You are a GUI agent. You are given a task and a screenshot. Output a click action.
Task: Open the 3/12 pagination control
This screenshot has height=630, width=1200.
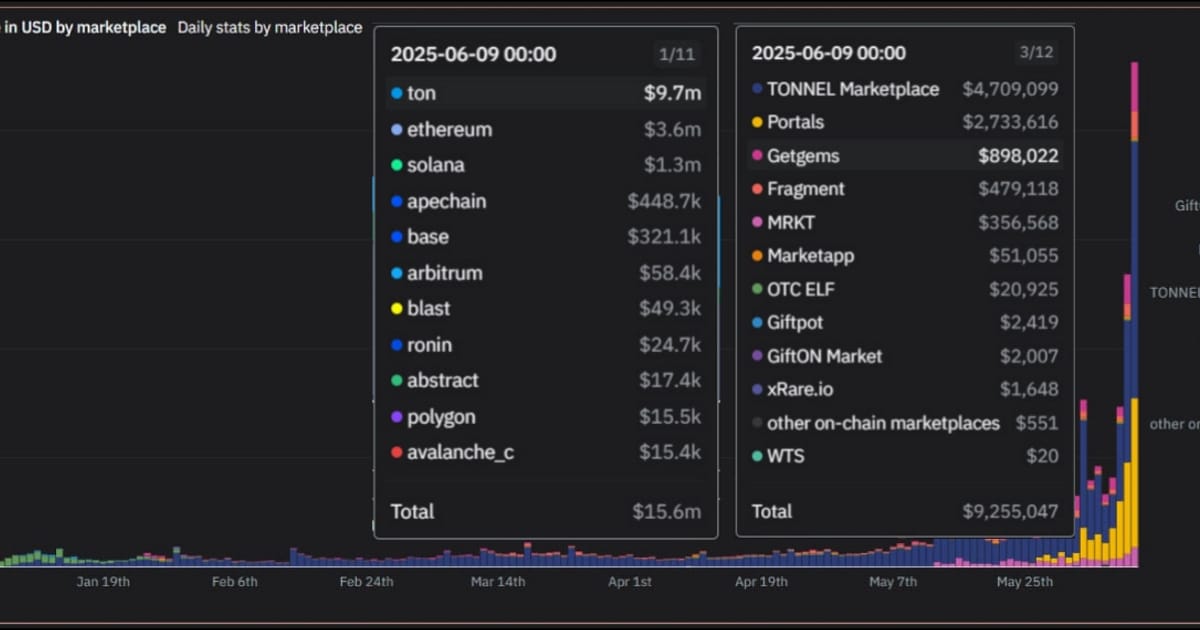(1037, 52)
